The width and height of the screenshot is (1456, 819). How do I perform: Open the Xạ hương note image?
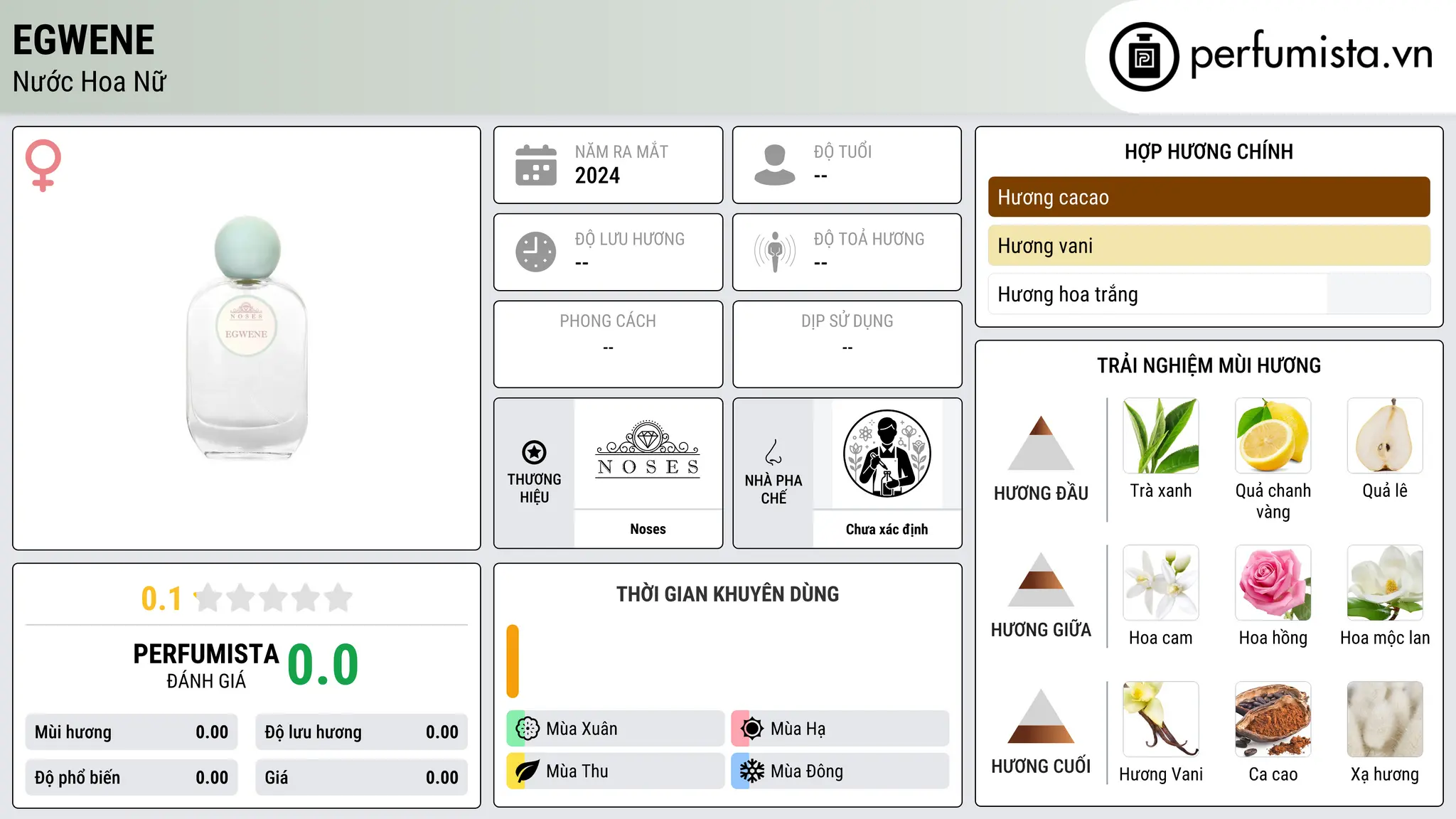1385,719
